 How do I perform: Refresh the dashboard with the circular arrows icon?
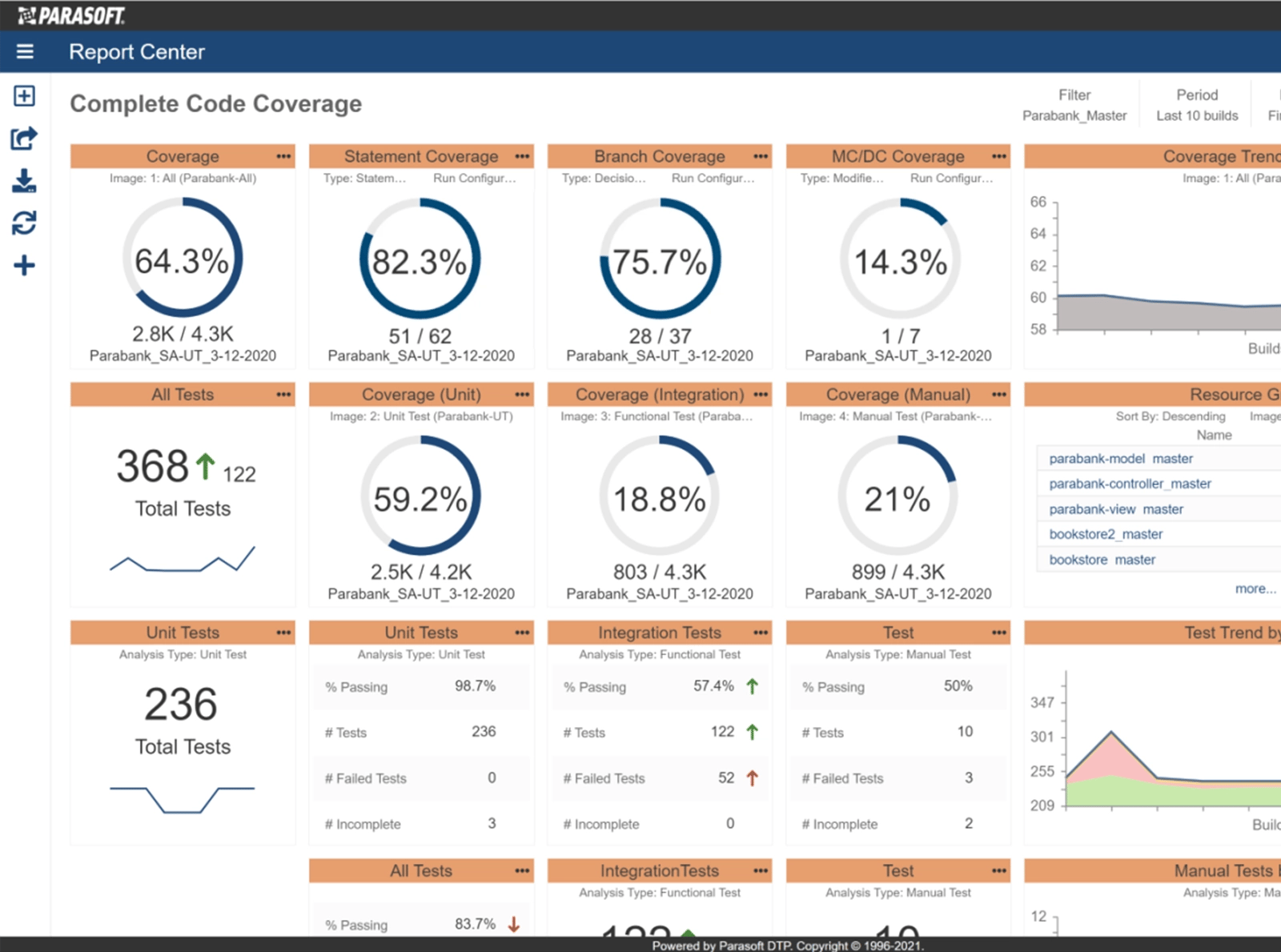click(24, 224)
